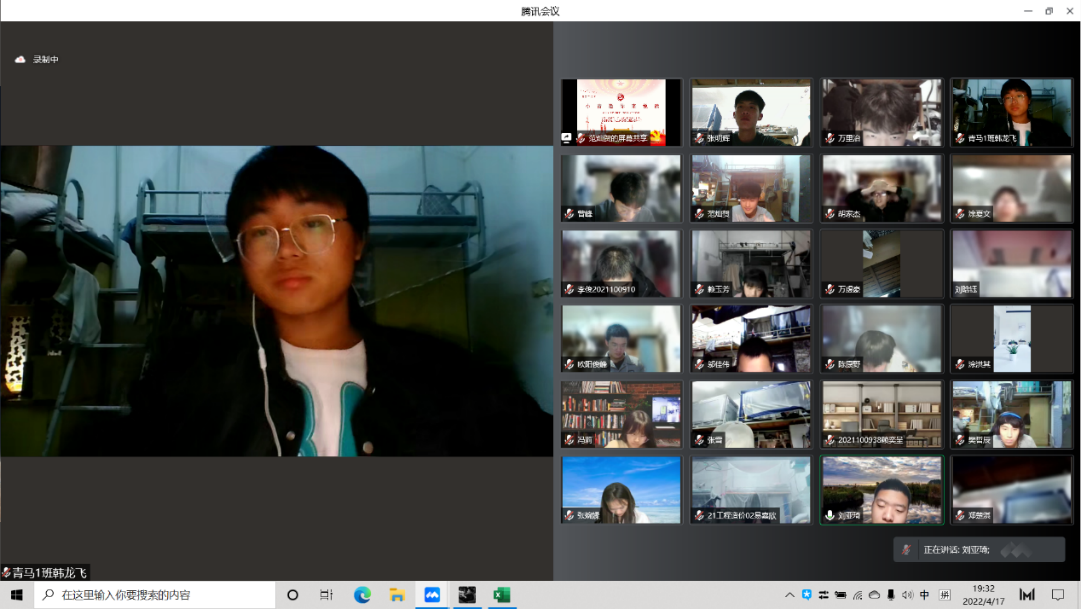
Task: Expand hidden system tray icons
Action: (x=789, y=595)
